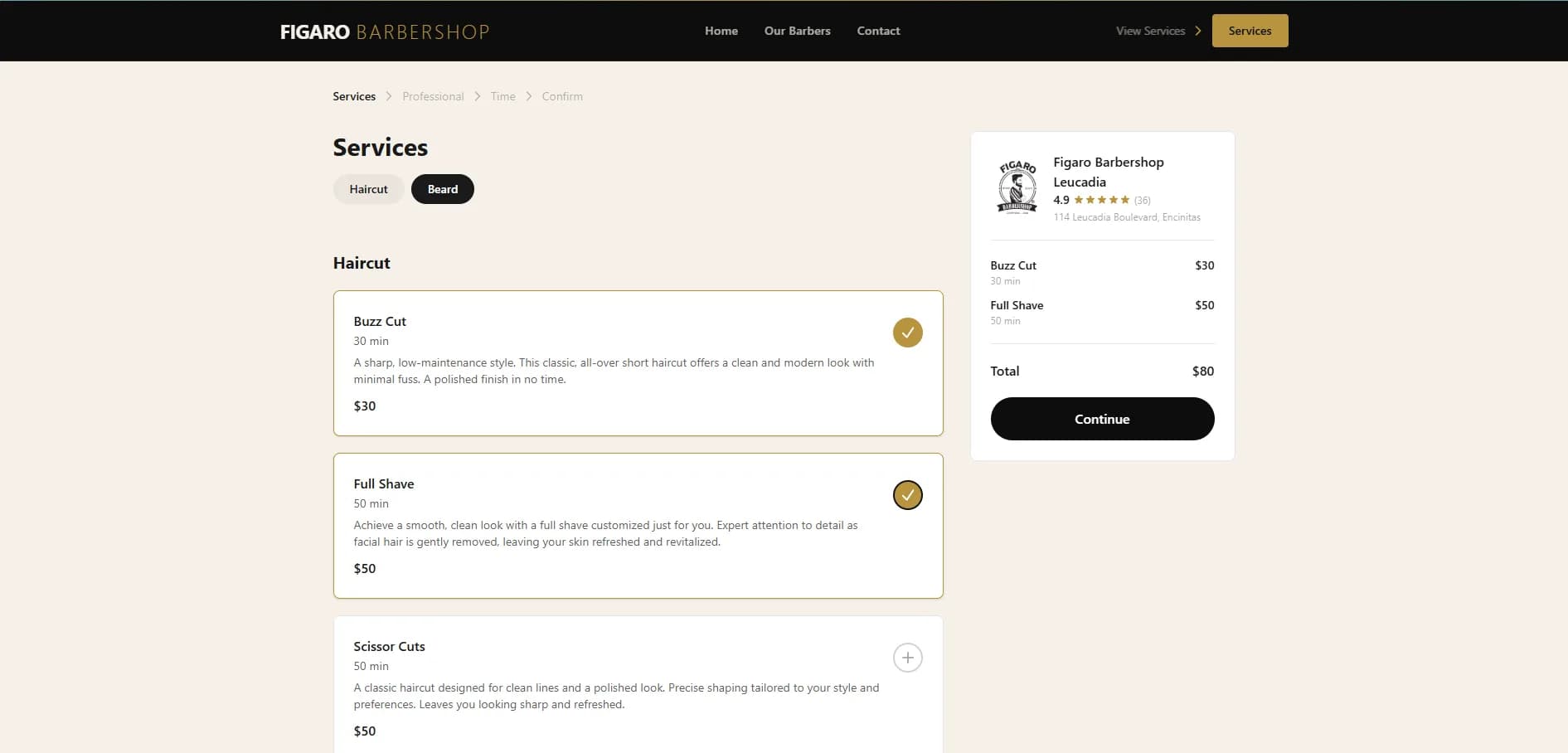Click the gold Services header button
Viewport: 1568px width, 753px height.
tap(1250, 31)
